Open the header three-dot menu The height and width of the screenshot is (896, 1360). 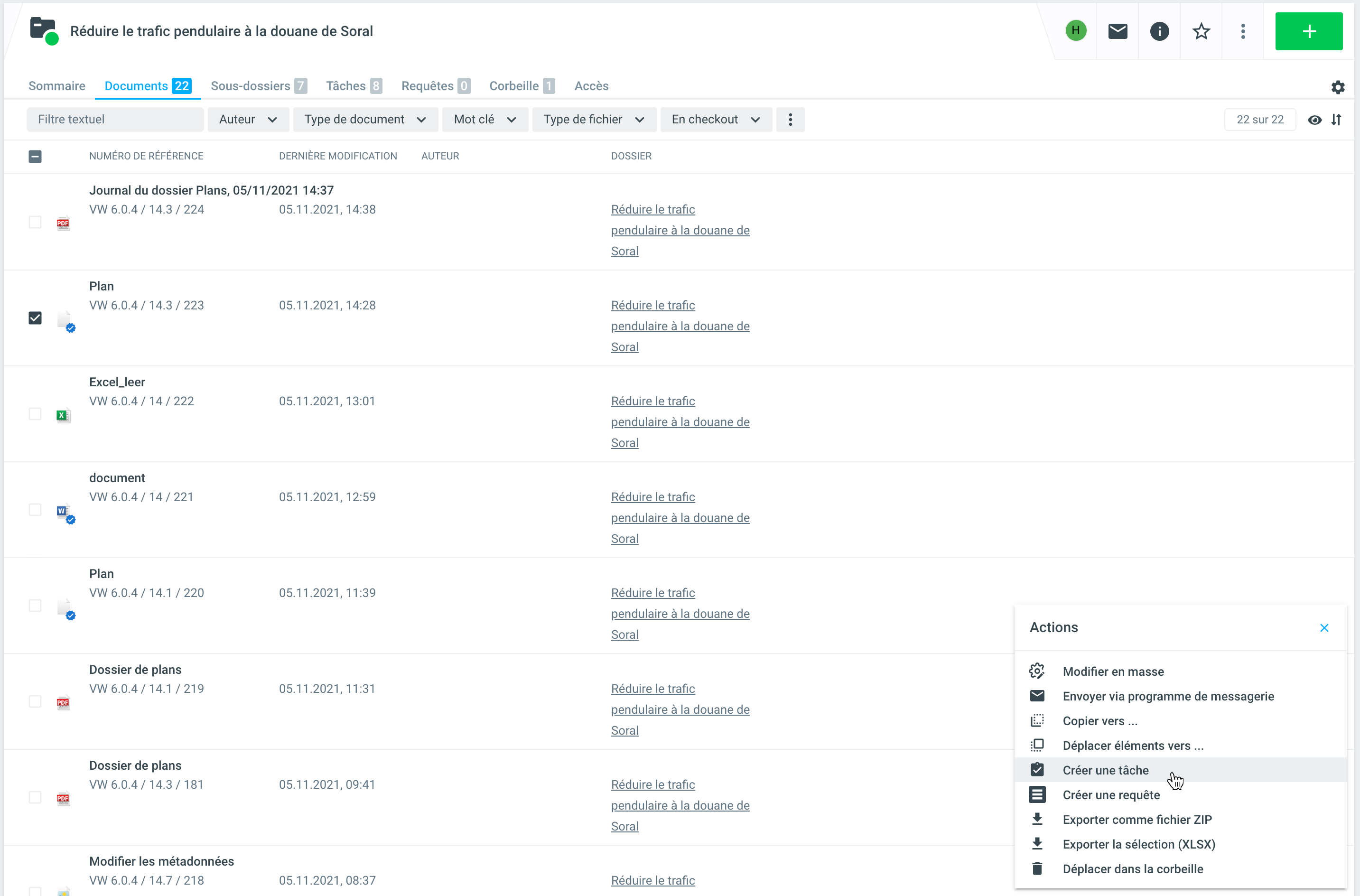pyautogui.click(x=1242, y=31)
